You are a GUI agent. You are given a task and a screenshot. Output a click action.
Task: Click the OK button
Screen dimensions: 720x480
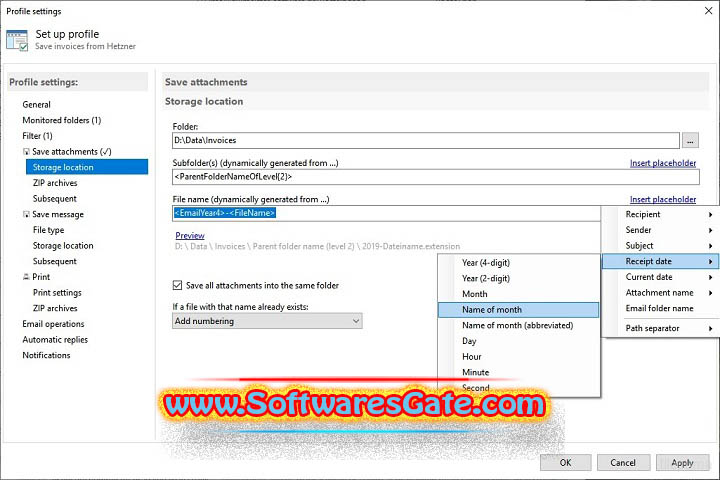click(565, 463)
